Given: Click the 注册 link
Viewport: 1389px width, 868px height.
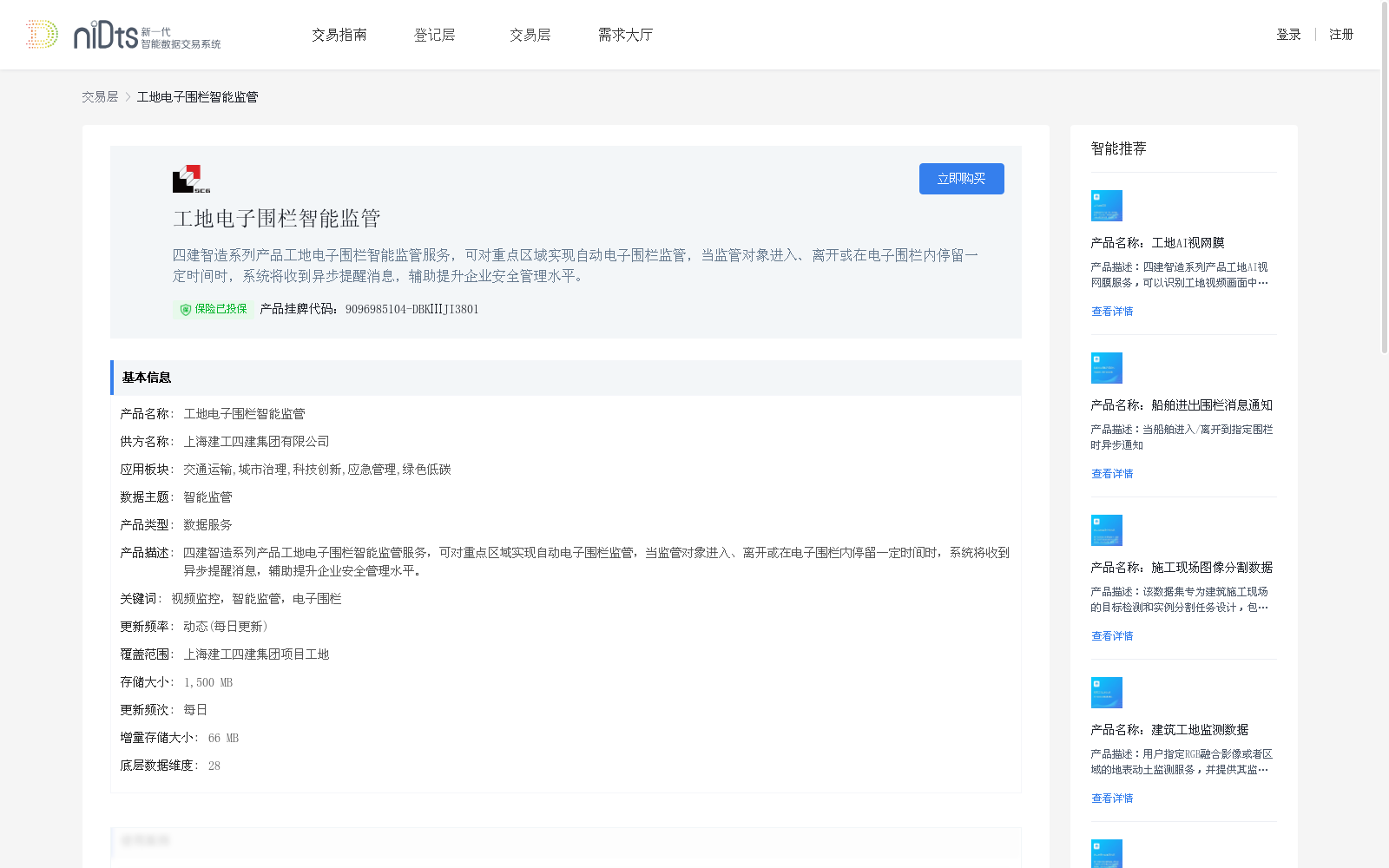Looking at the screenshot, I should pyautogui.click(x=1341, y=35).
